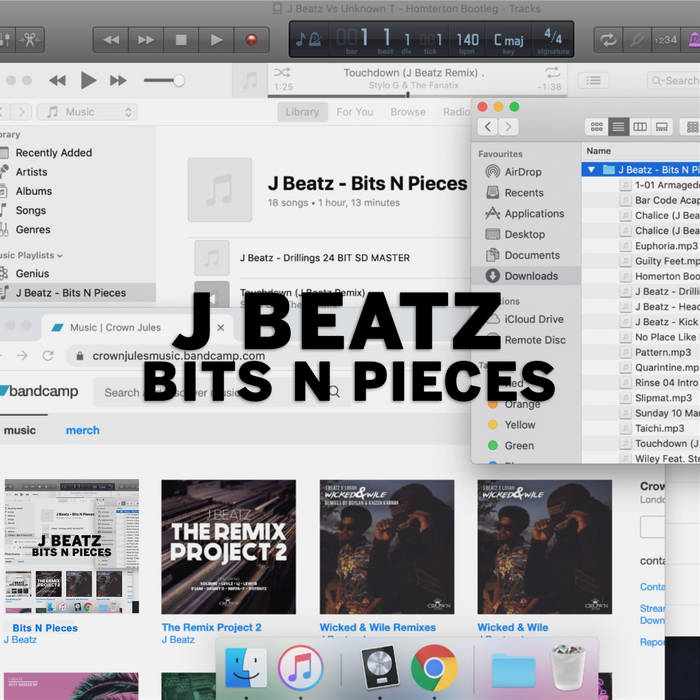
Task: Open the Music media picker dropdown
Action: 86,112
